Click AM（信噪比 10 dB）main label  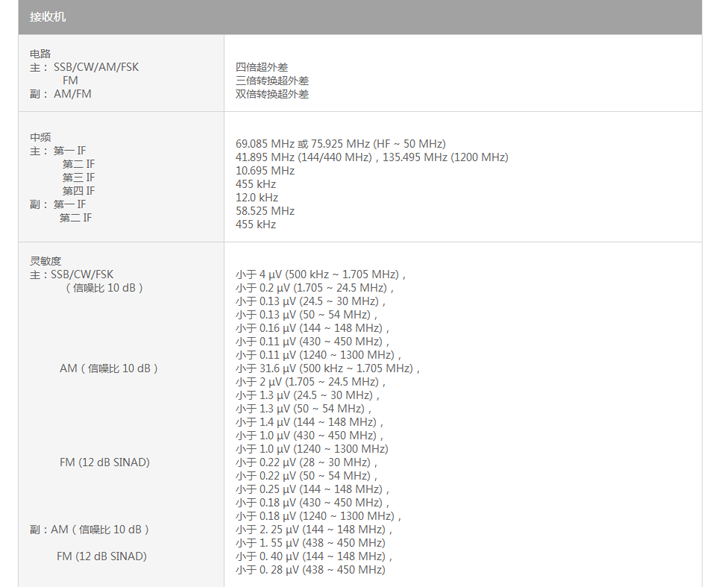(x=109, y=368)
